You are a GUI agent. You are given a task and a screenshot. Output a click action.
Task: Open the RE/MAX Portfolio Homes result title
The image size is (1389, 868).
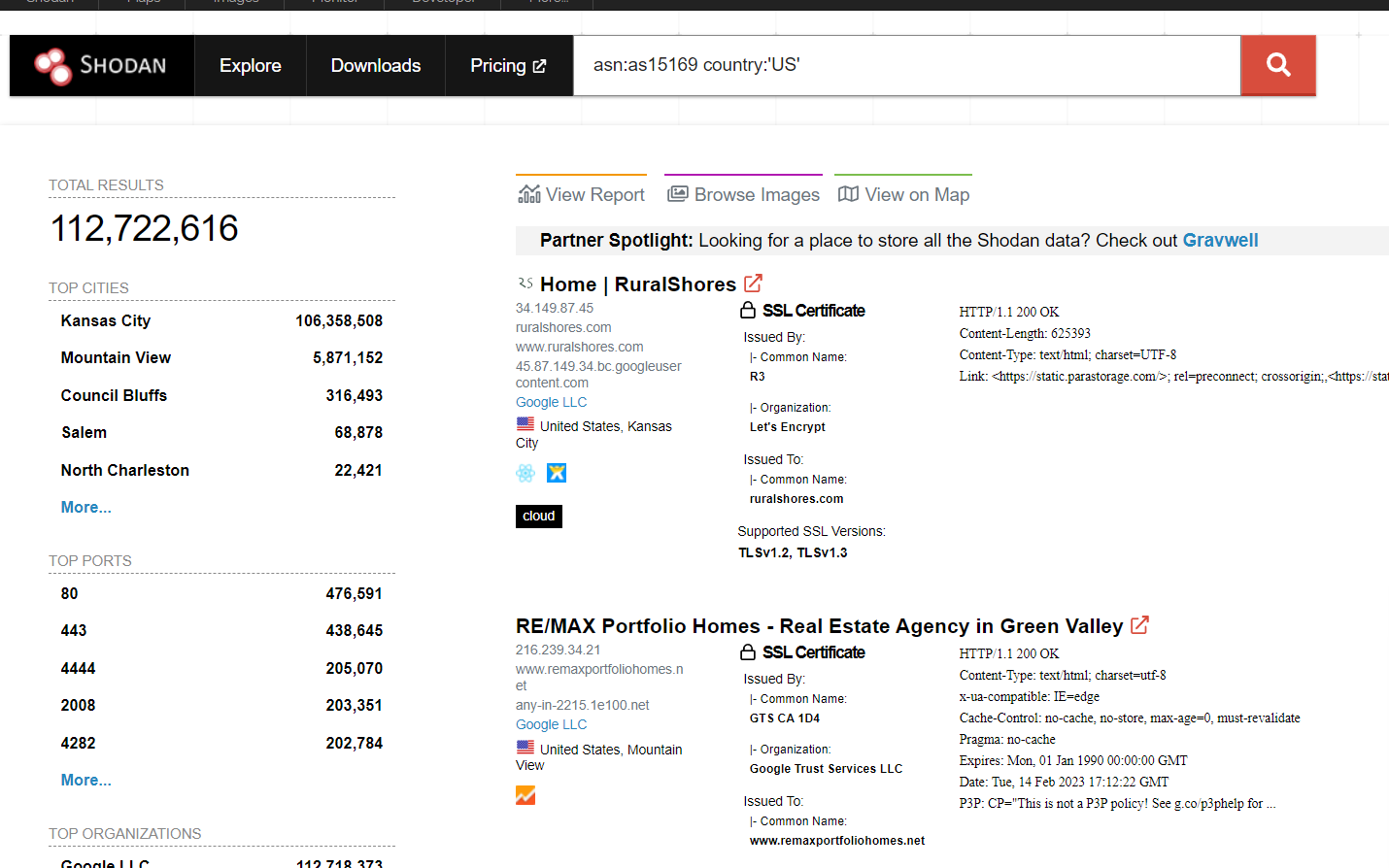click(819, 626)
